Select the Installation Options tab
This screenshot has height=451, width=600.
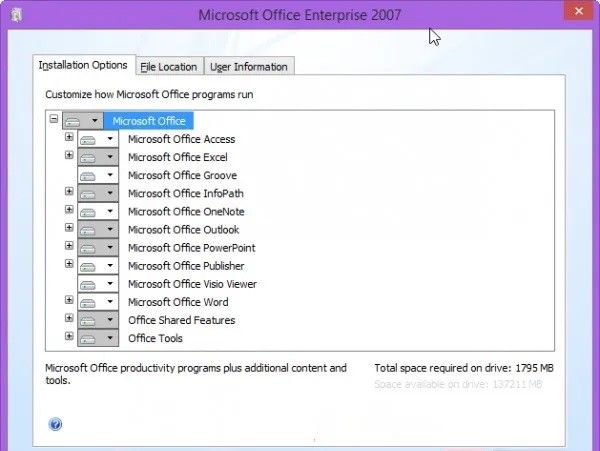tap(83, 65)
